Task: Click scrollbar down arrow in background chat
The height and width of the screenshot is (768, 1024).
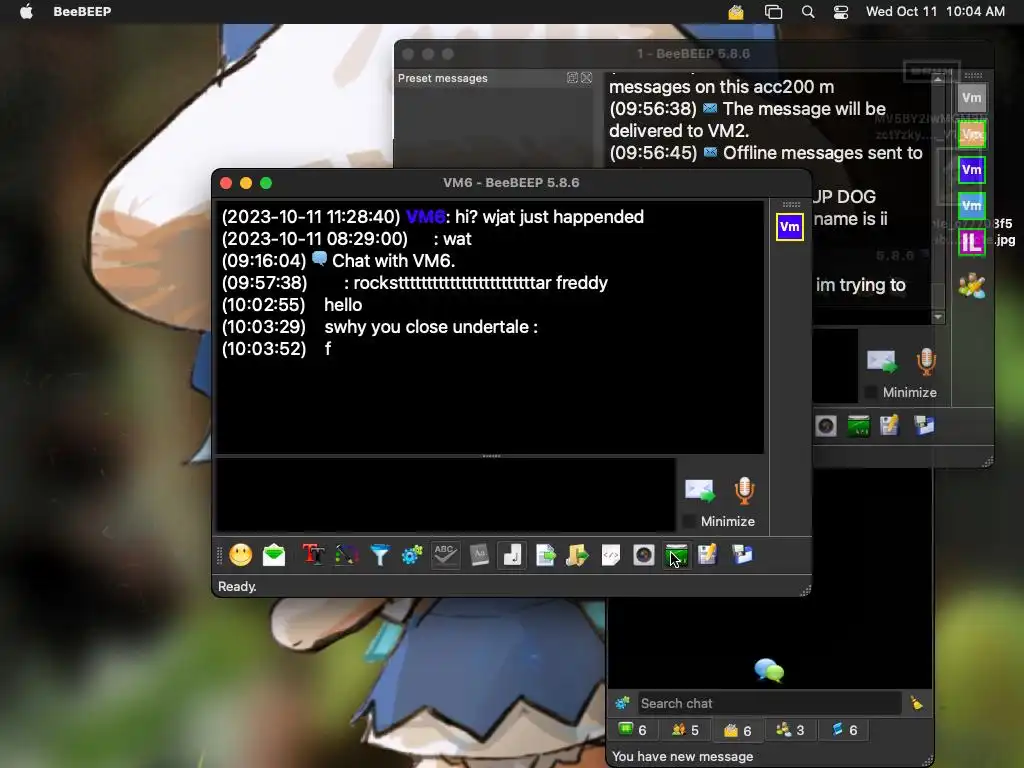Action: tap(938, 317)
